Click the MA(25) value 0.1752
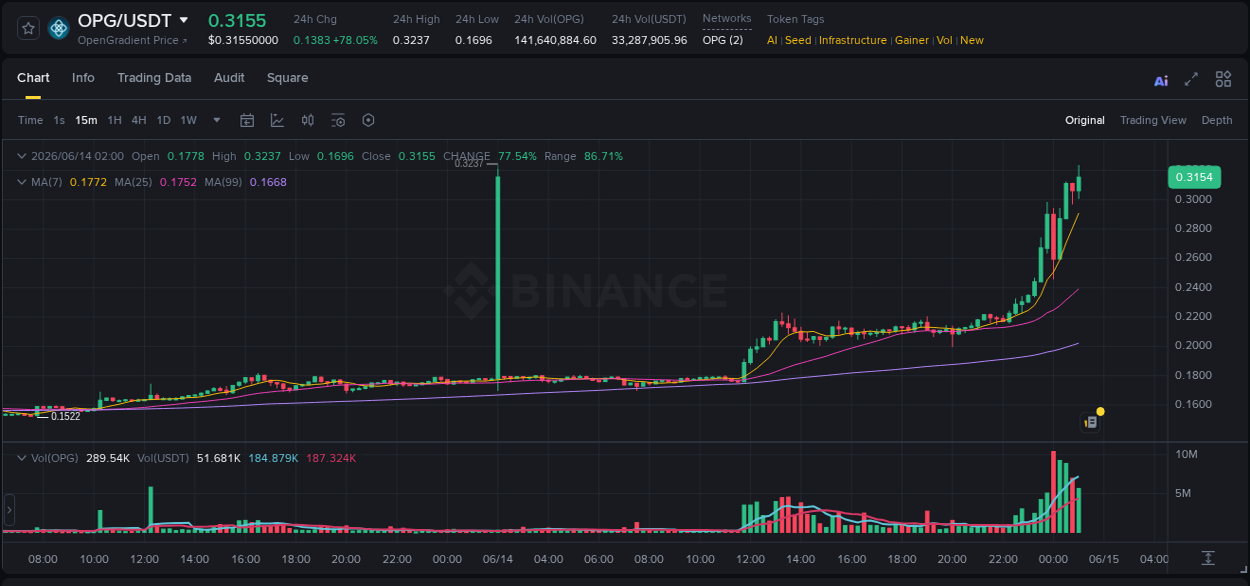 click(x=177, y=182)
